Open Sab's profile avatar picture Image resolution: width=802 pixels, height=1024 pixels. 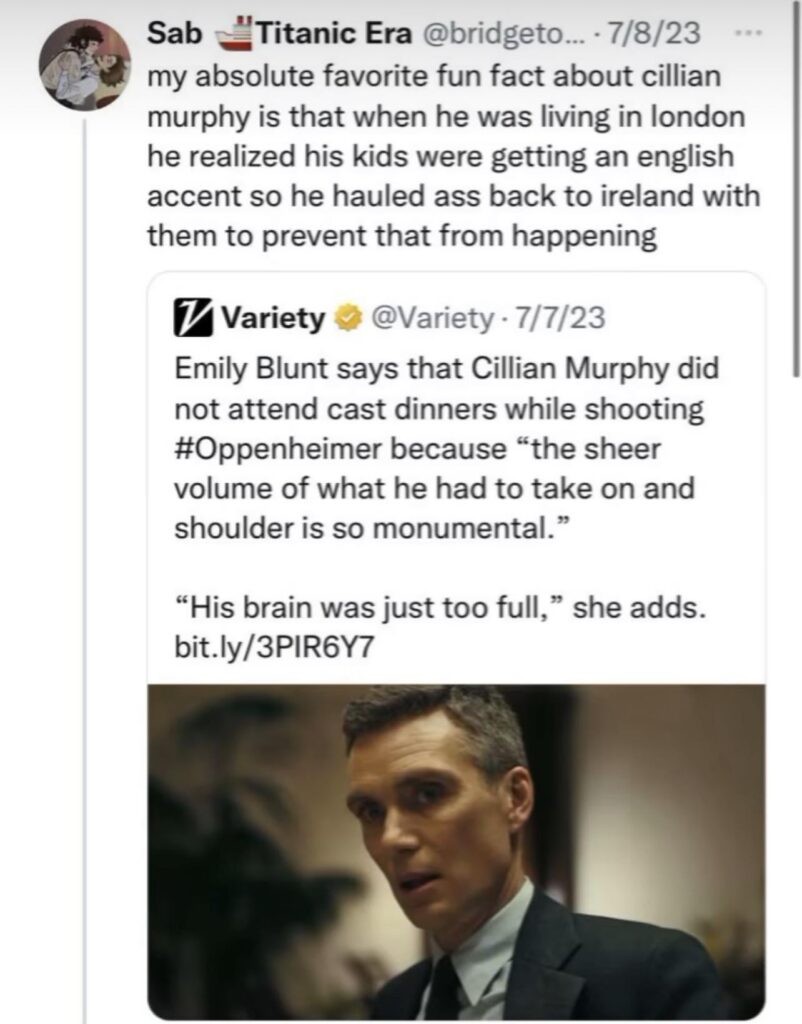(x=84, y=64)
